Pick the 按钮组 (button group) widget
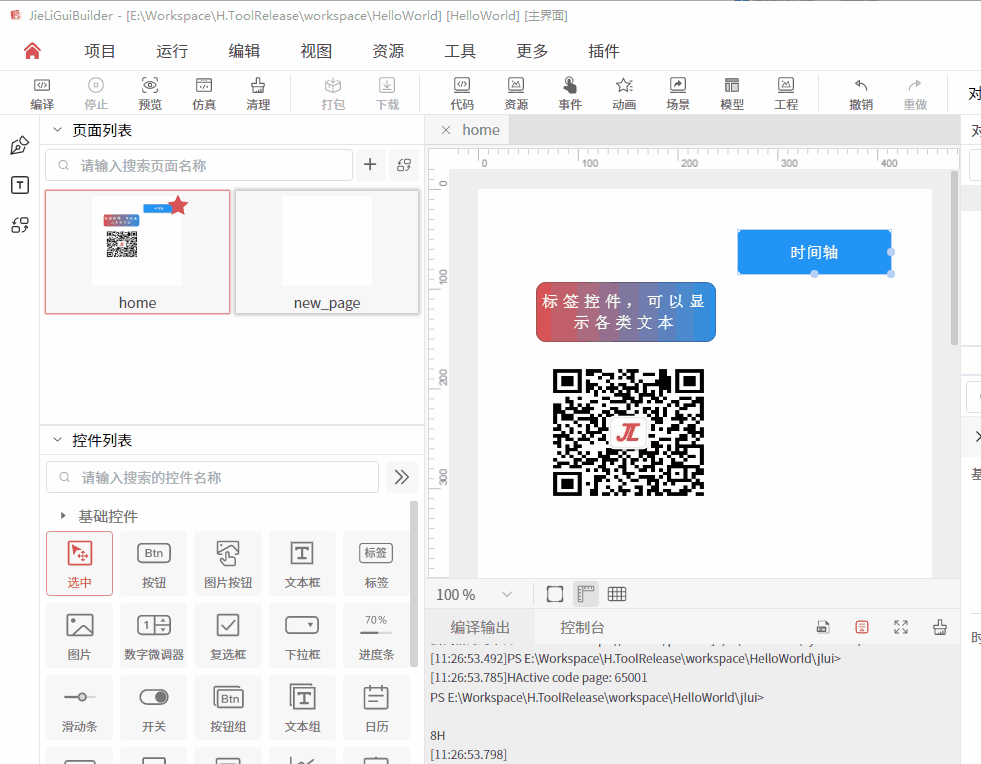Viewport: 981px width, 764px height. 228,707
